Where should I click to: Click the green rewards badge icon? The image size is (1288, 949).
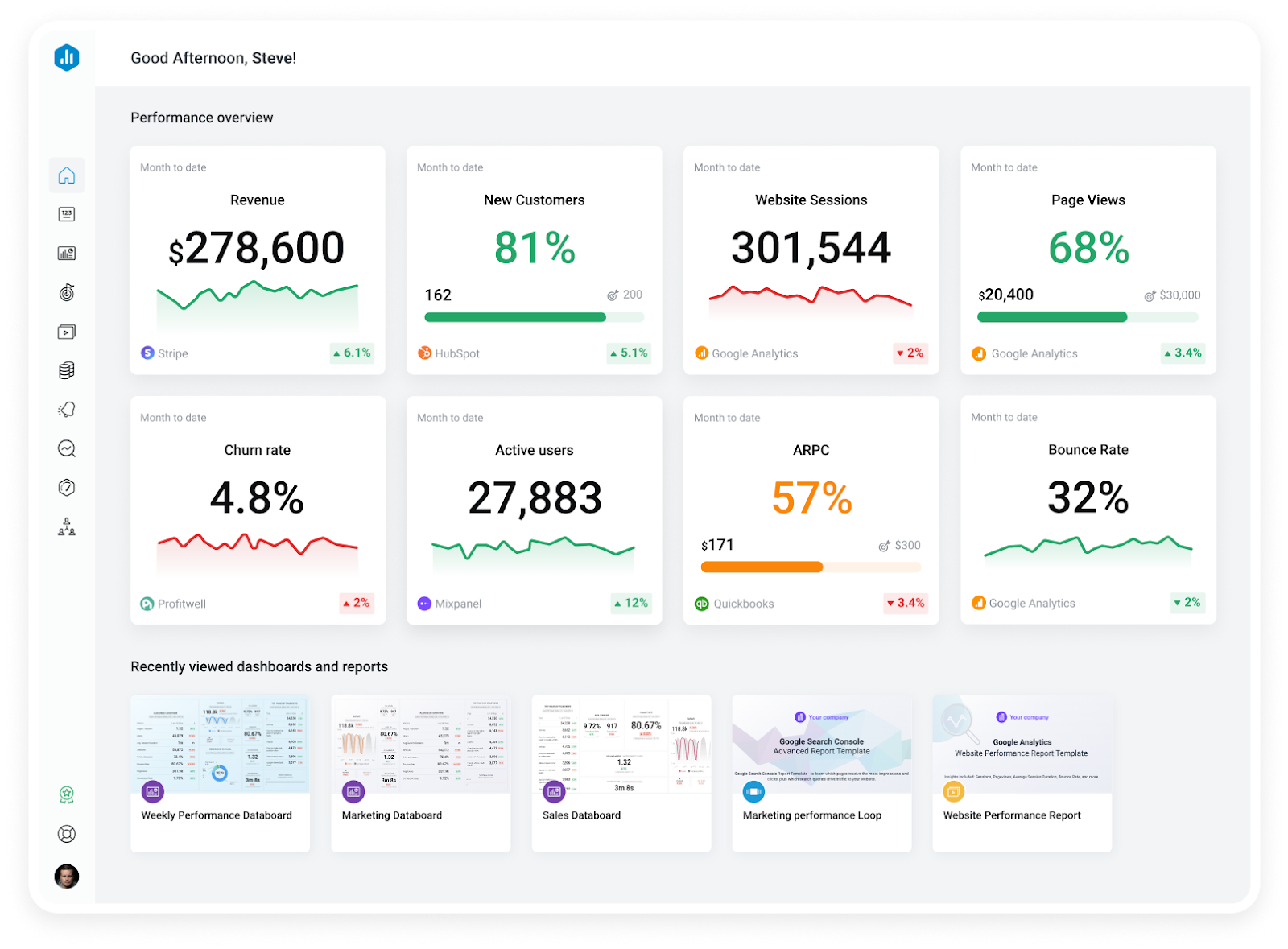67,794
